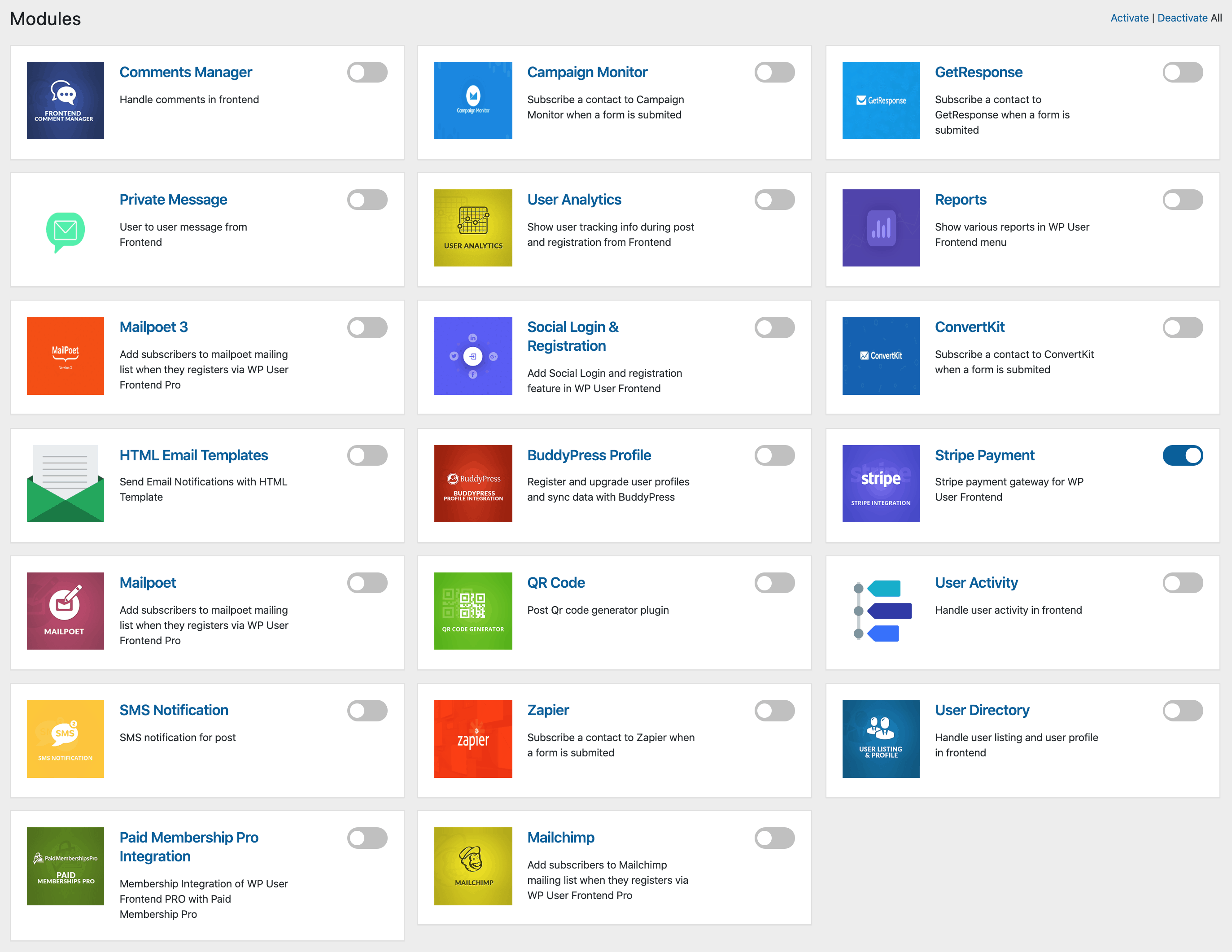This screenshot has width=1232, height=952.
Task: Turn on HTML Email Templates toggle
Action: point(367,456)
